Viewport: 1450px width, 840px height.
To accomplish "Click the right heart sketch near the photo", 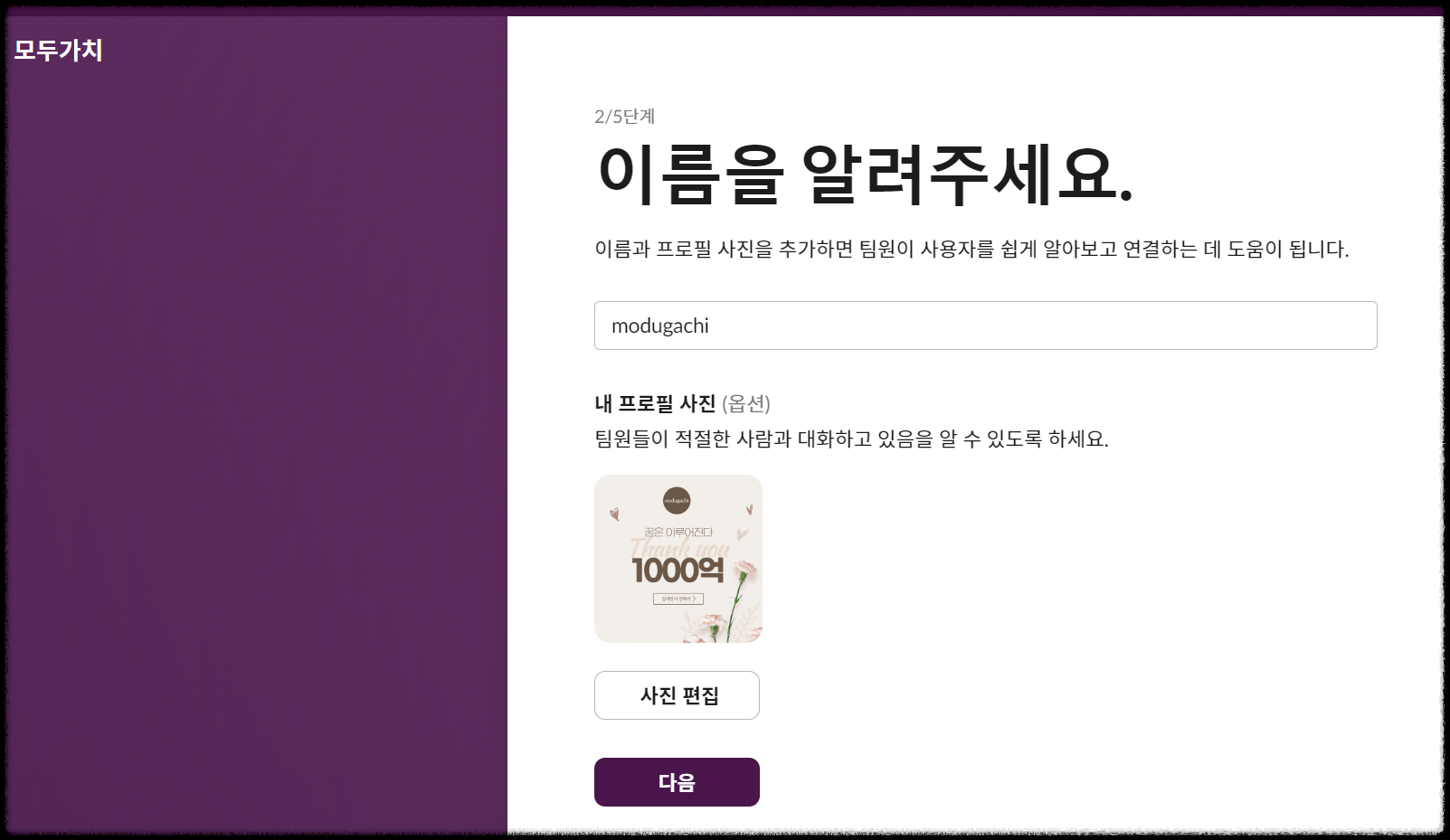I will click(x=751, y=509).
